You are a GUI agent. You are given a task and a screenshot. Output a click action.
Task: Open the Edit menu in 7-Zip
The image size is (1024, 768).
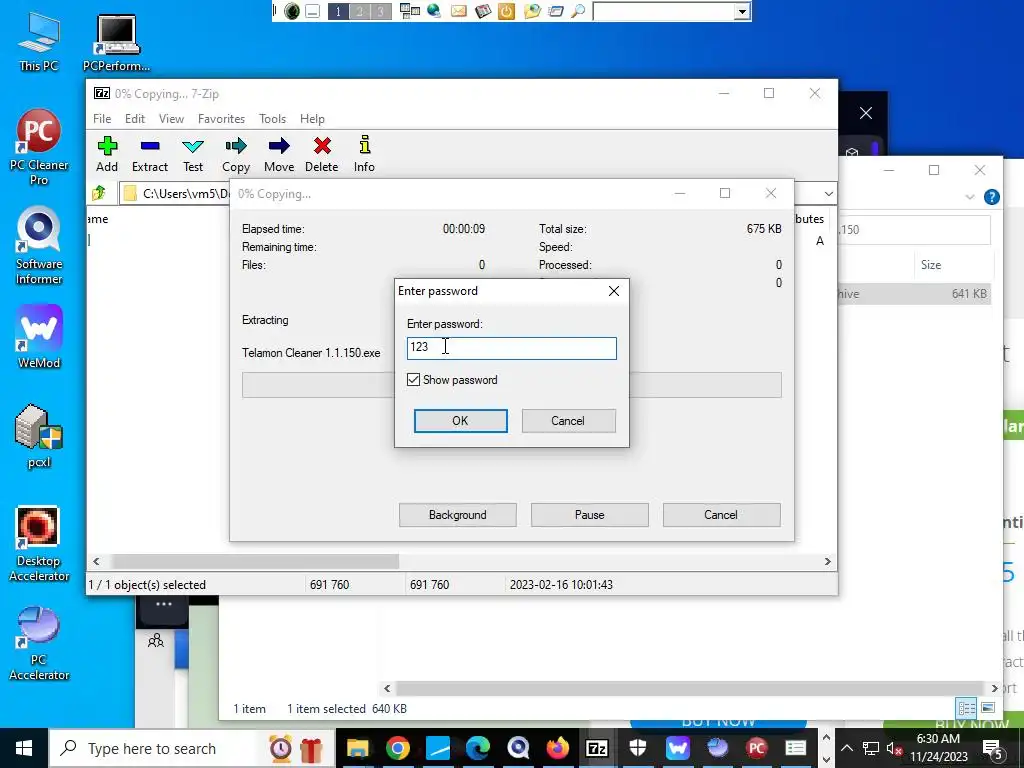coord(135,119)
